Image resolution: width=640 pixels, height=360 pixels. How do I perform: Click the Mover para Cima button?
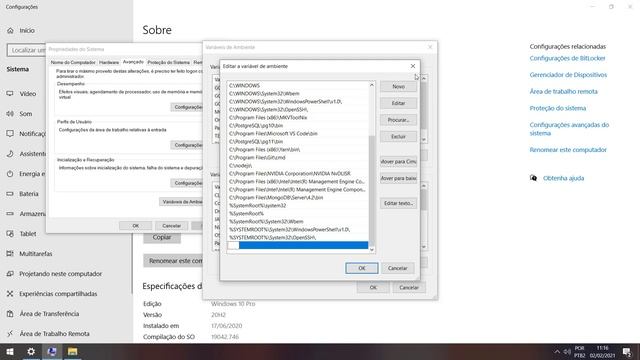pyautogui.click(x=398, y=162)
